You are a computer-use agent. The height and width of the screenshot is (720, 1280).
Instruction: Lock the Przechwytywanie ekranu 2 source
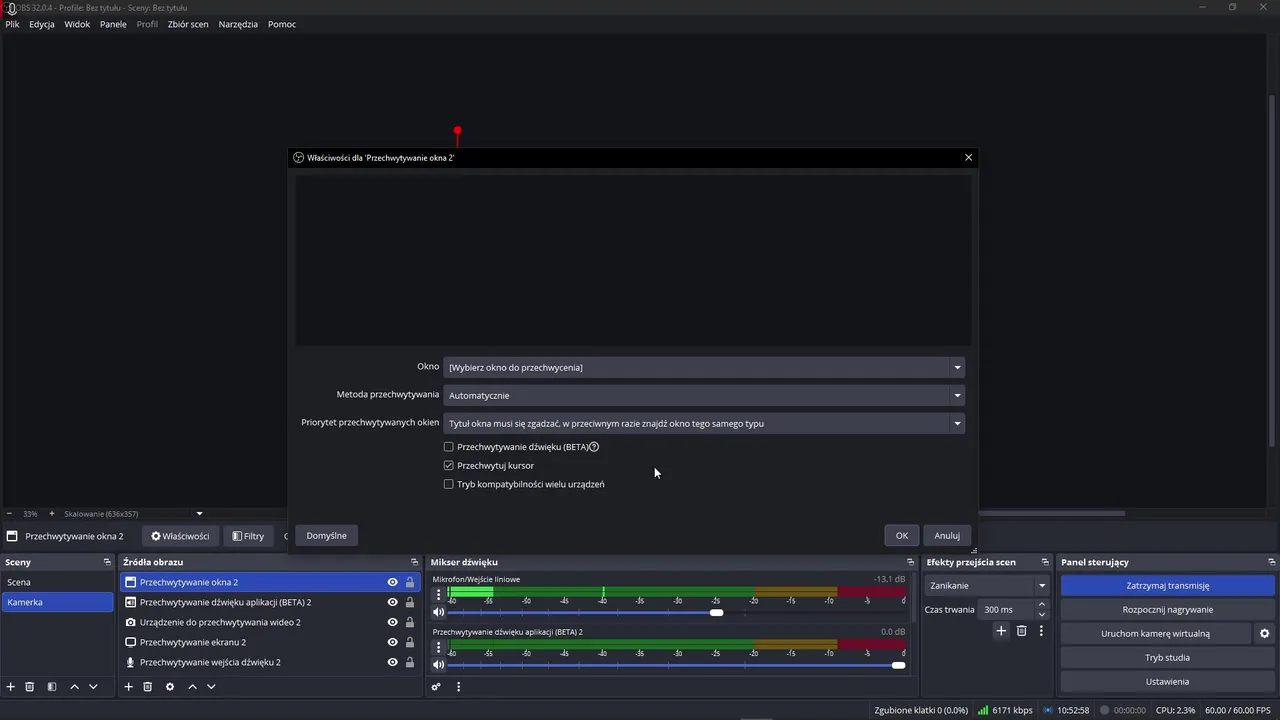click(410, 642)
